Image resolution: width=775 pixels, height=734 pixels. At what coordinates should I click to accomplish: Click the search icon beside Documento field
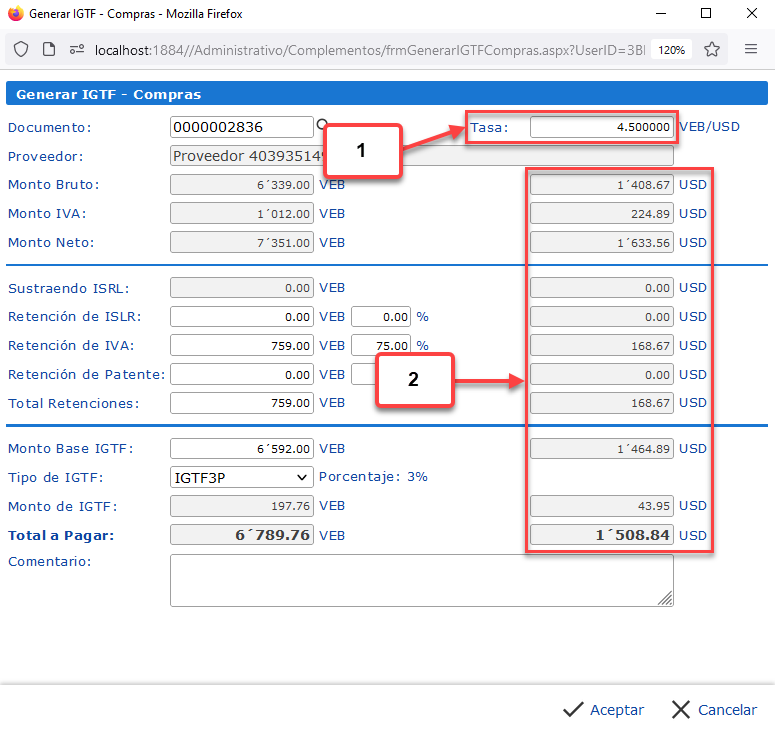point(322,126)
